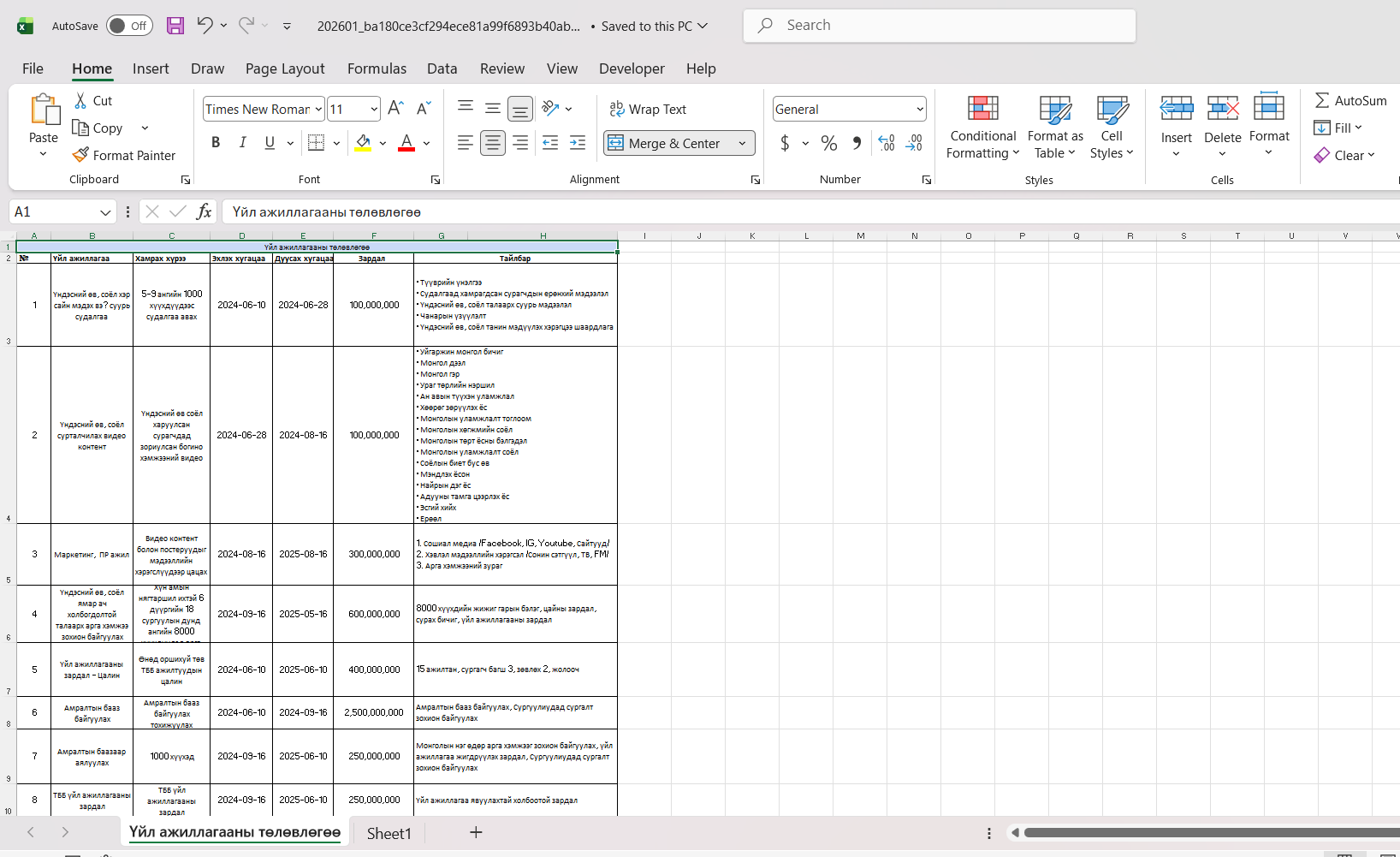1400x857 pixels.
Task: Click the Insert Function fx icon
Action: (x=204, y=211)
